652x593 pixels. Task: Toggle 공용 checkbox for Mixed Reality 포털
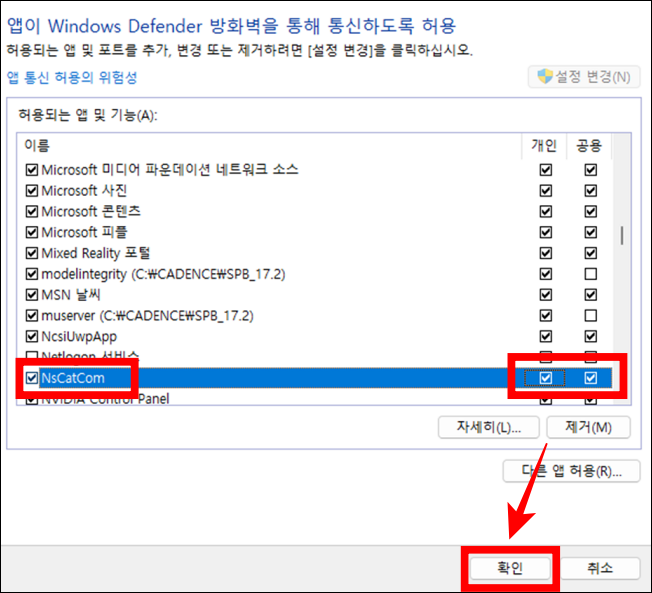pos(591,253)
